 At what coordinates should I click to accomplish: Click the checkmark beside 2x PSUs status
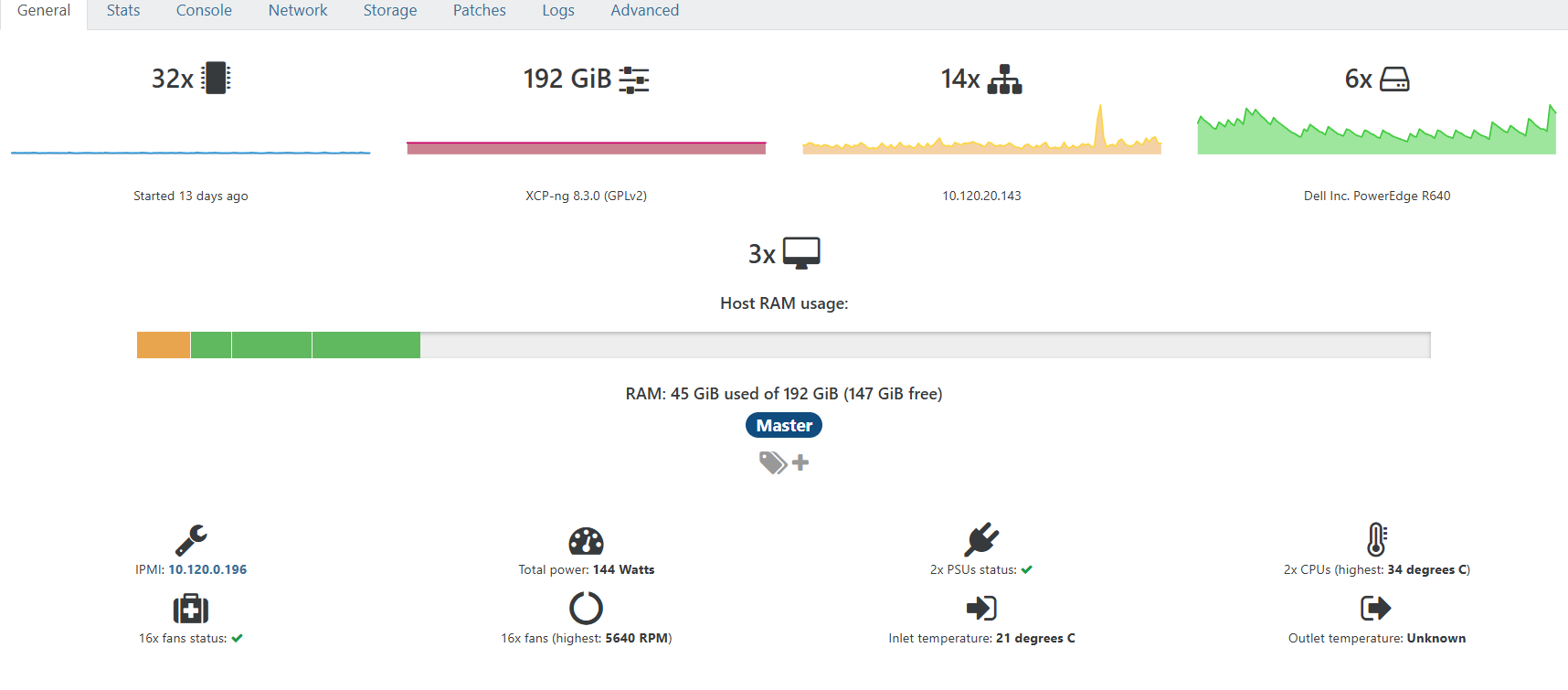point(1028,568)
